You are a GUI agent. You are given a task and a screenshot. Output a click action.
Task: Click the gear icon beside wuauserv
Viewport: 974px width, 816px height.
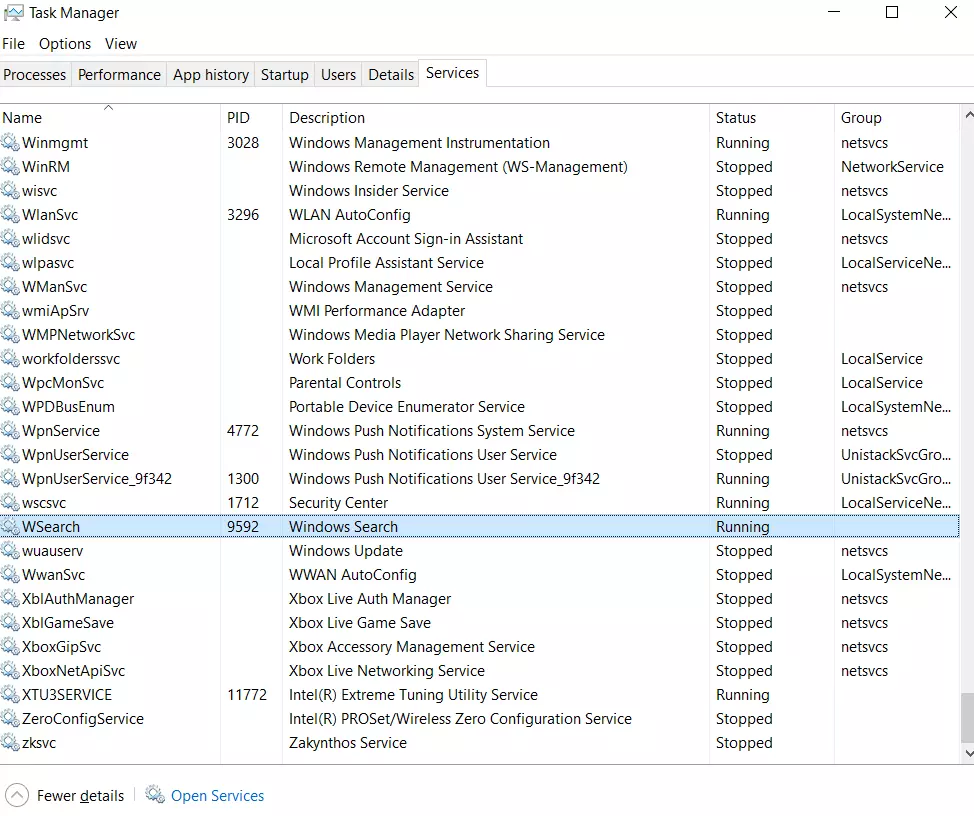pos(10,551)
